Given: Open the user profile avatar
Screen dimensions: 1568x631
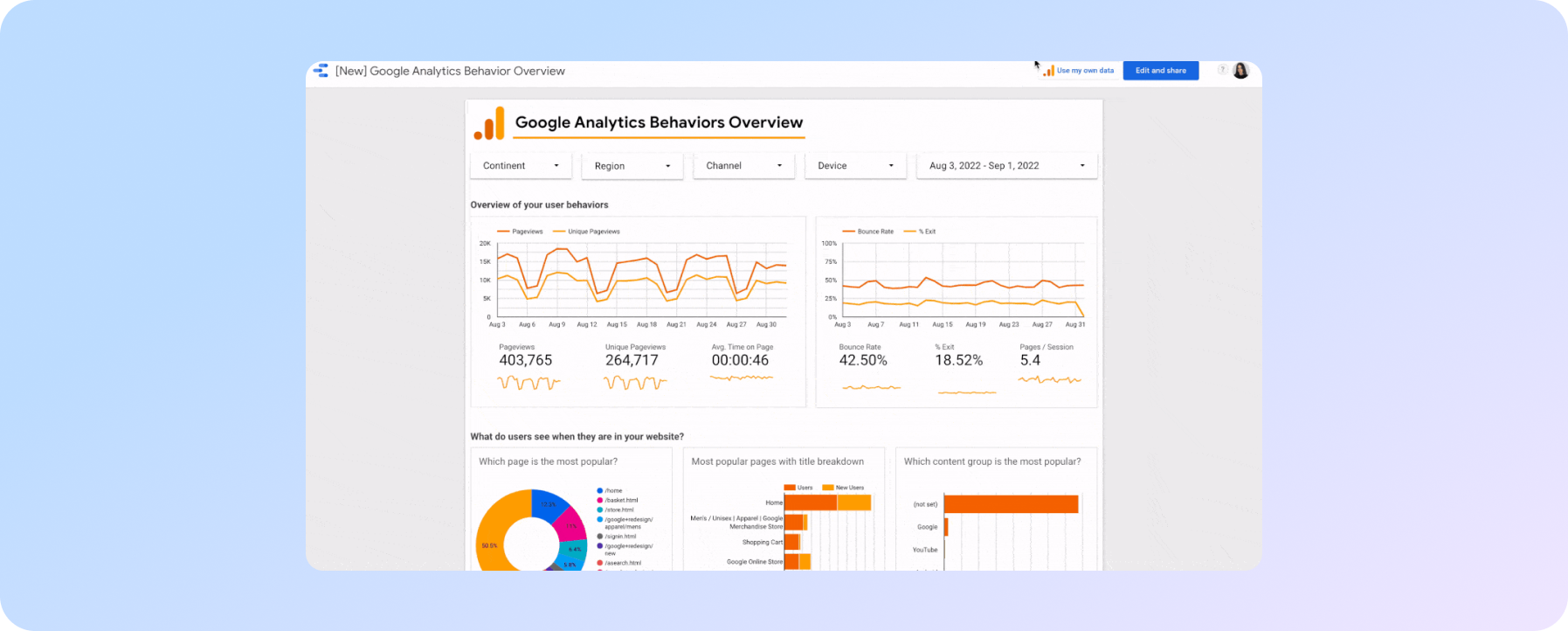Looking at the screenshot, I should 1240,71.
